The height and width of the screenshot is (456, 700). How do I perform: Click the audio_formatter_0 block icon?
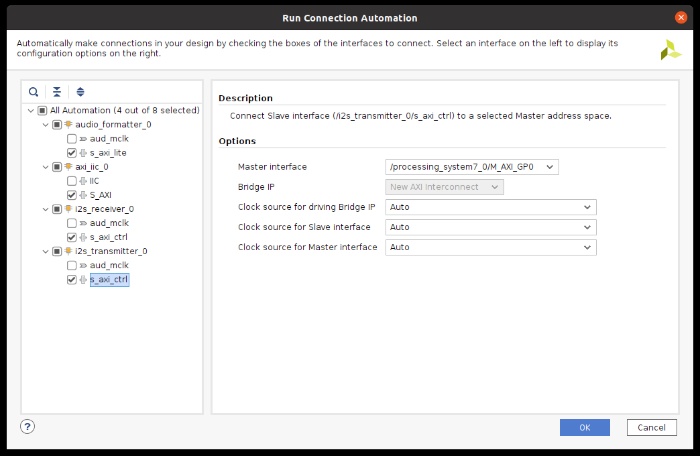point(68,124)
